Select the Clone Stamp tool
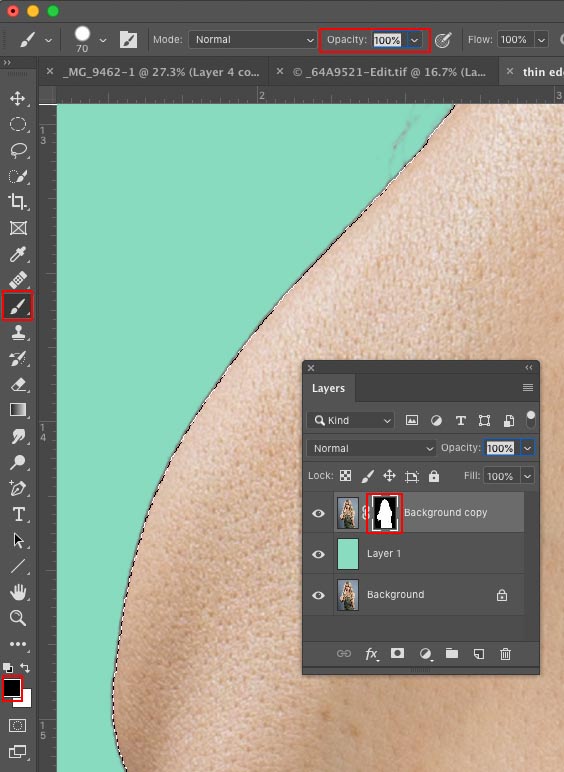 [x=18, y=332]
